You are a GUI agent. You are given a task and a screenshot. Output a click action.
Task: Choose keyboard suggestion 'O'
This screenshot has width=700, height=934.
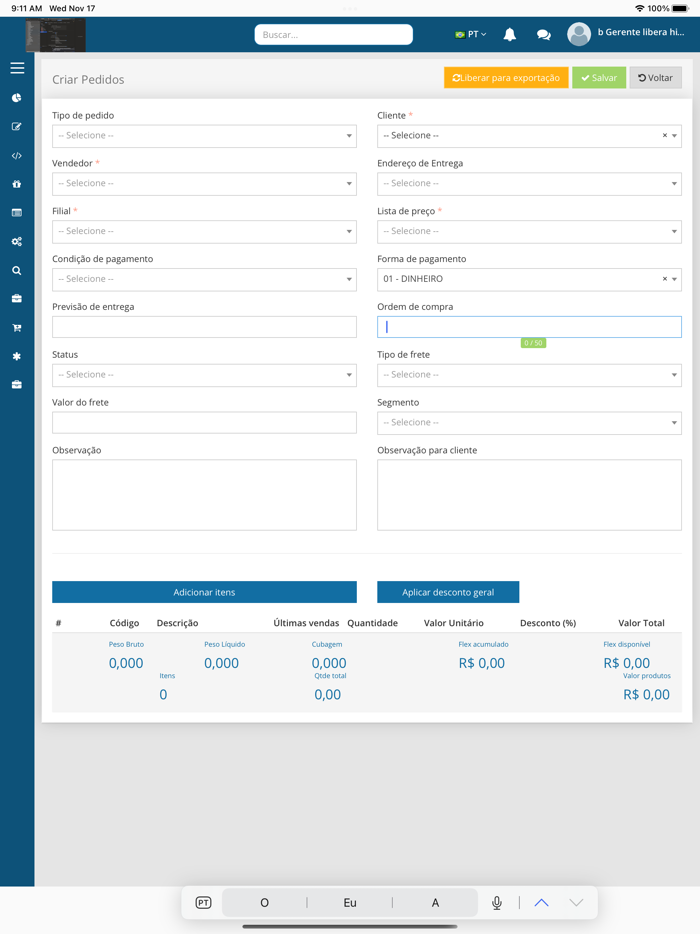pyautogui.click(x=265, y=903)
